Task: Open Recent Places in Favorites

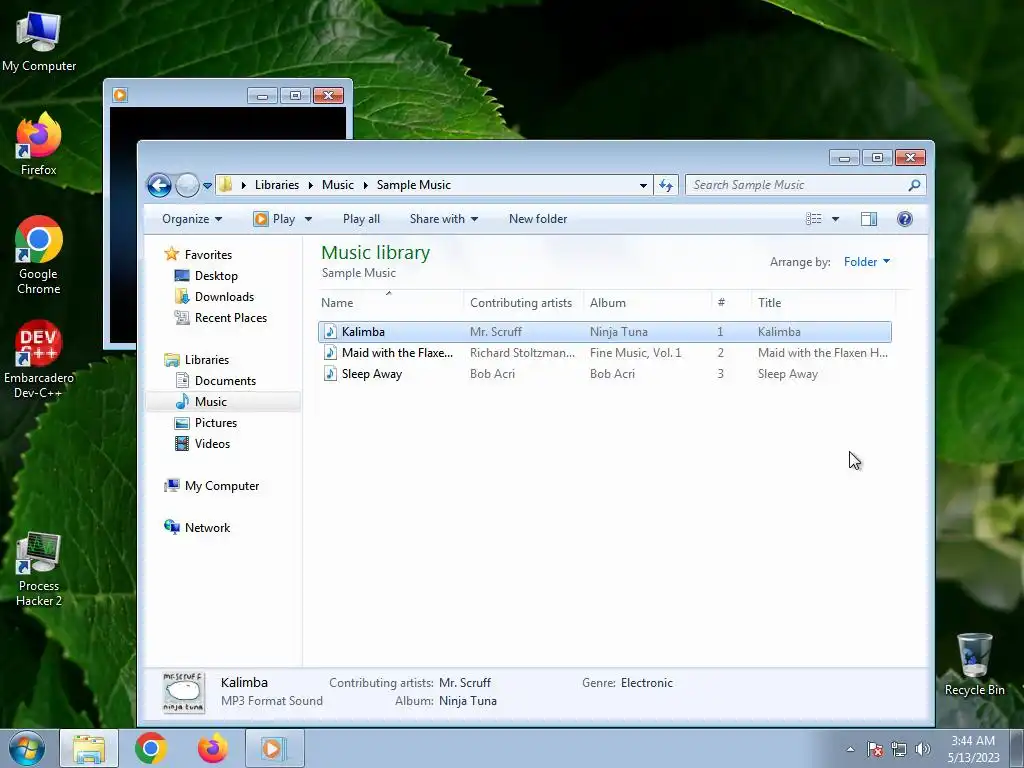Action: tap(231, 317)
